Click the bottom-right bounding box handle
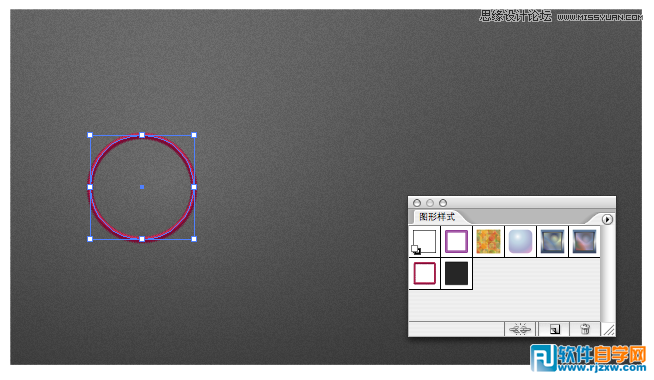Image resolution: width=654 pixels, height=380 pixels. tap(194, 239)
